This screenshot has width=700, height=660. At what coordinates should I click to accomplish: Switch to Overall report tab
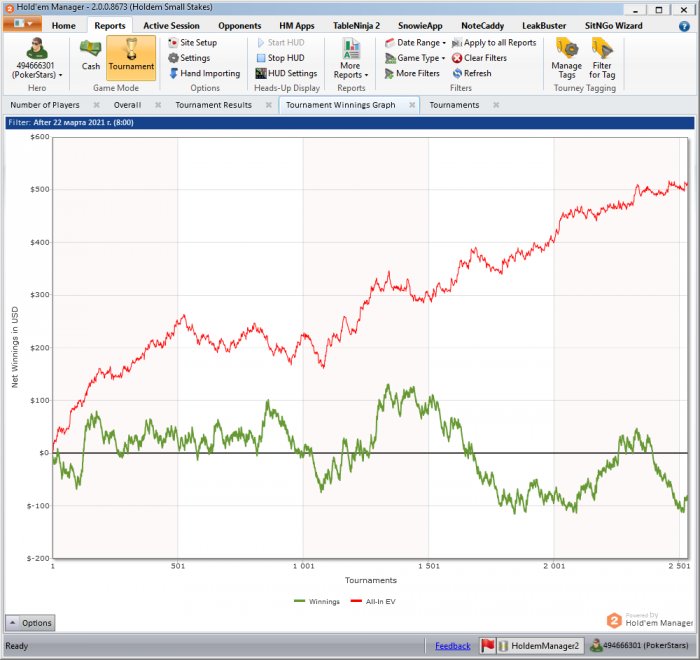(x=127, y=105)
